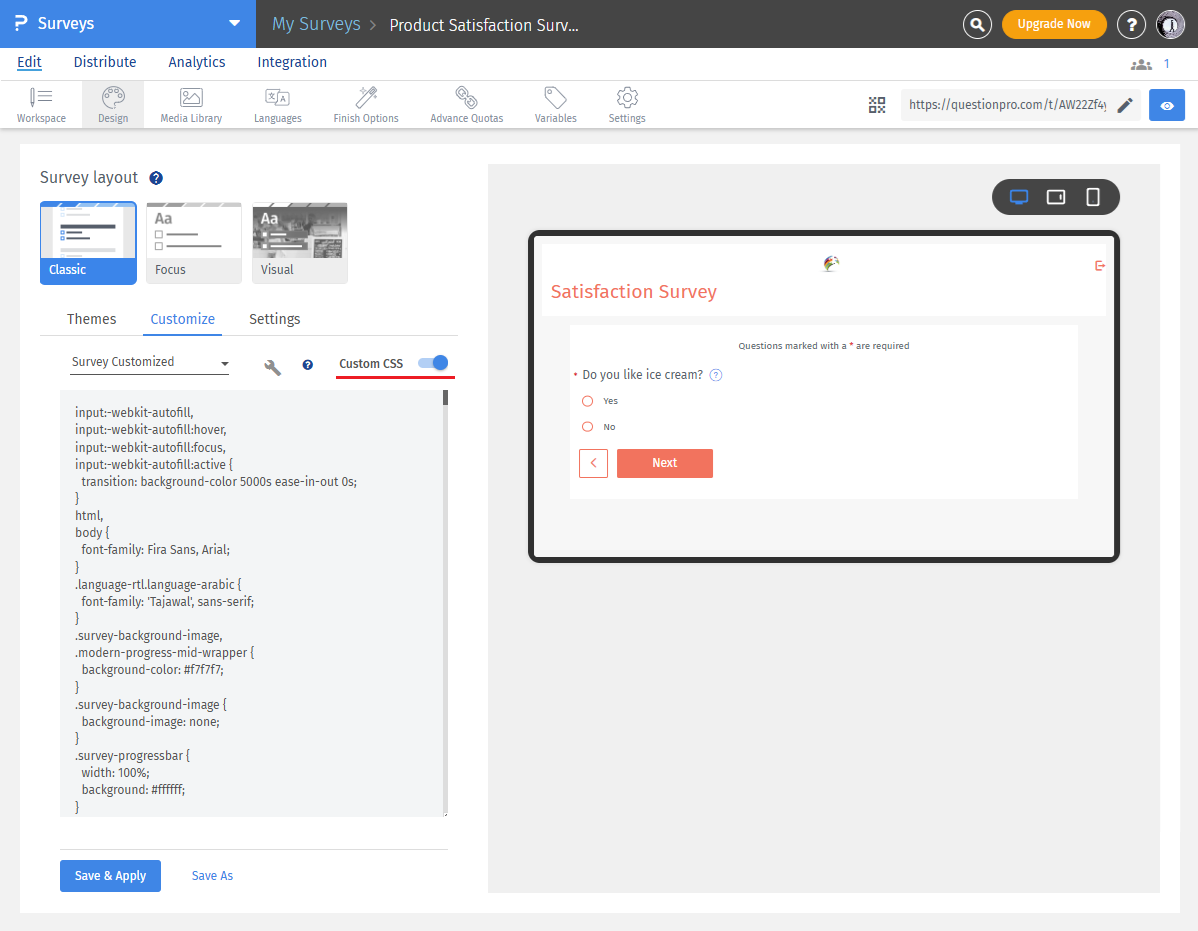Image resolution: width=1198 pixels, height=931 pixels.
Task: Click the Save As link
Action: coord(212,875)
